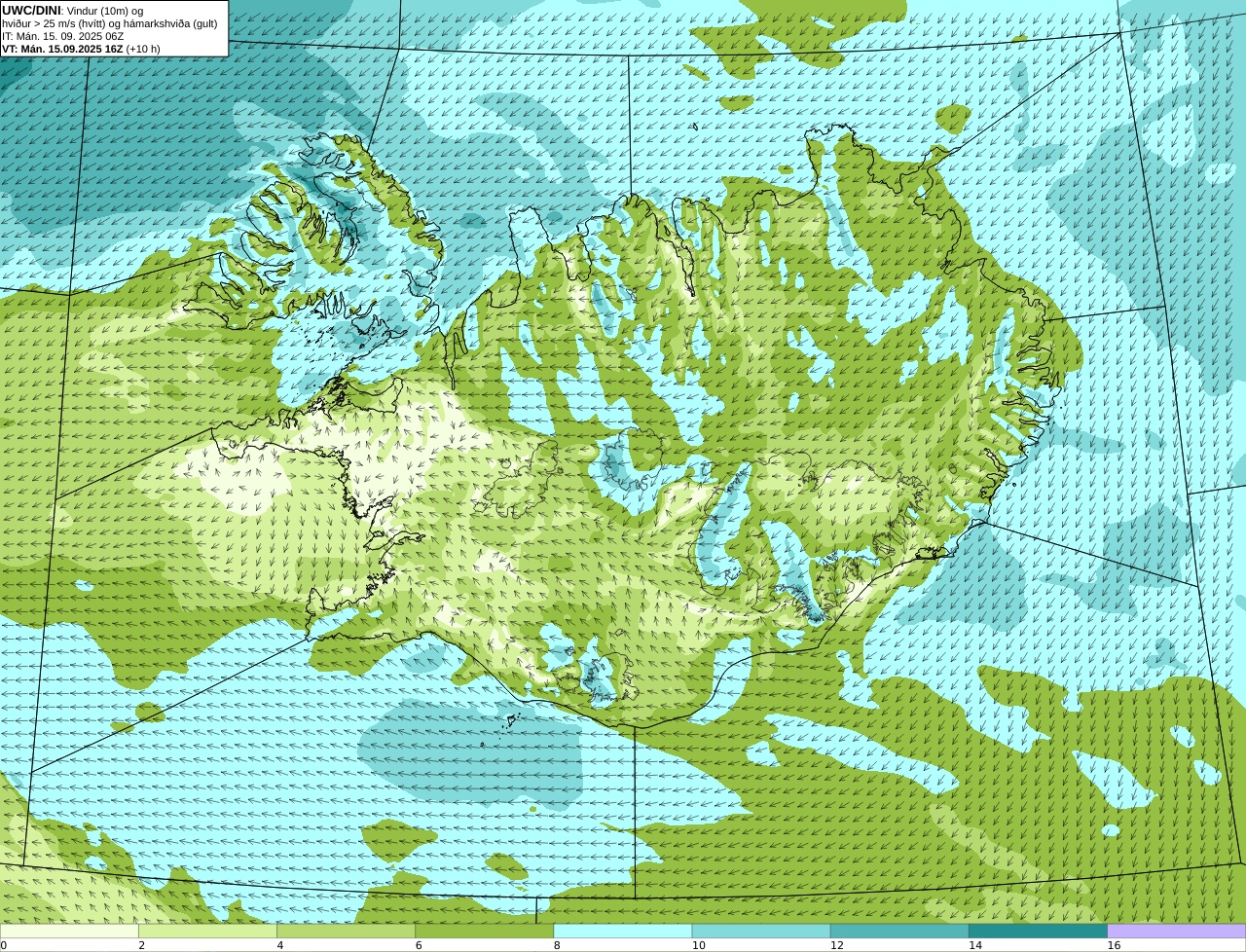1246x952 pixels.
Task: Click the 'hviður > 25 m/s (hvítt)' description line
Action: pyautogui.click(x=109, y=23)
